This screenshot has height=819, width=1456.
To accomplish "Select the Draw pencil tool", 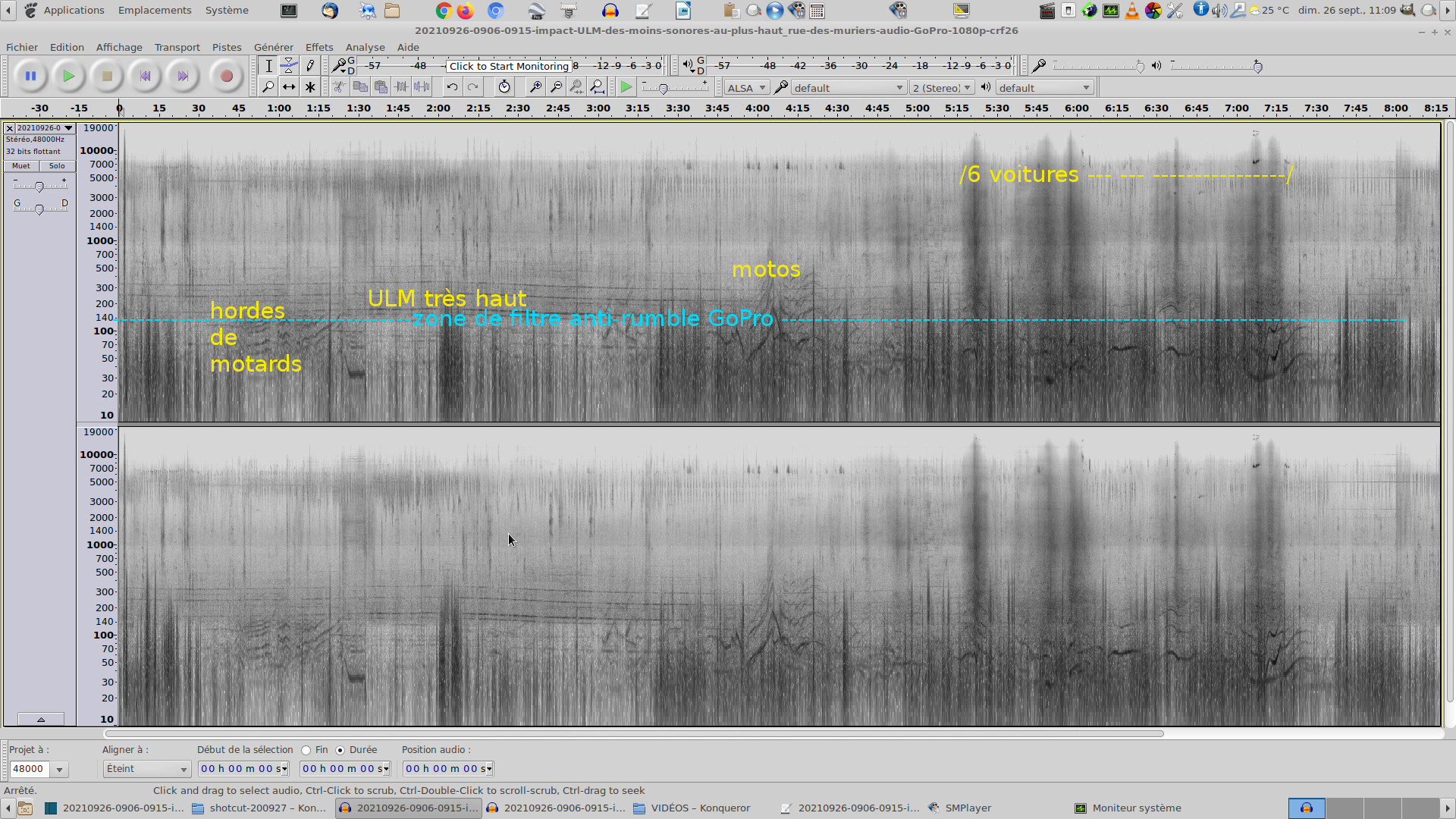I will coord(310,66).
